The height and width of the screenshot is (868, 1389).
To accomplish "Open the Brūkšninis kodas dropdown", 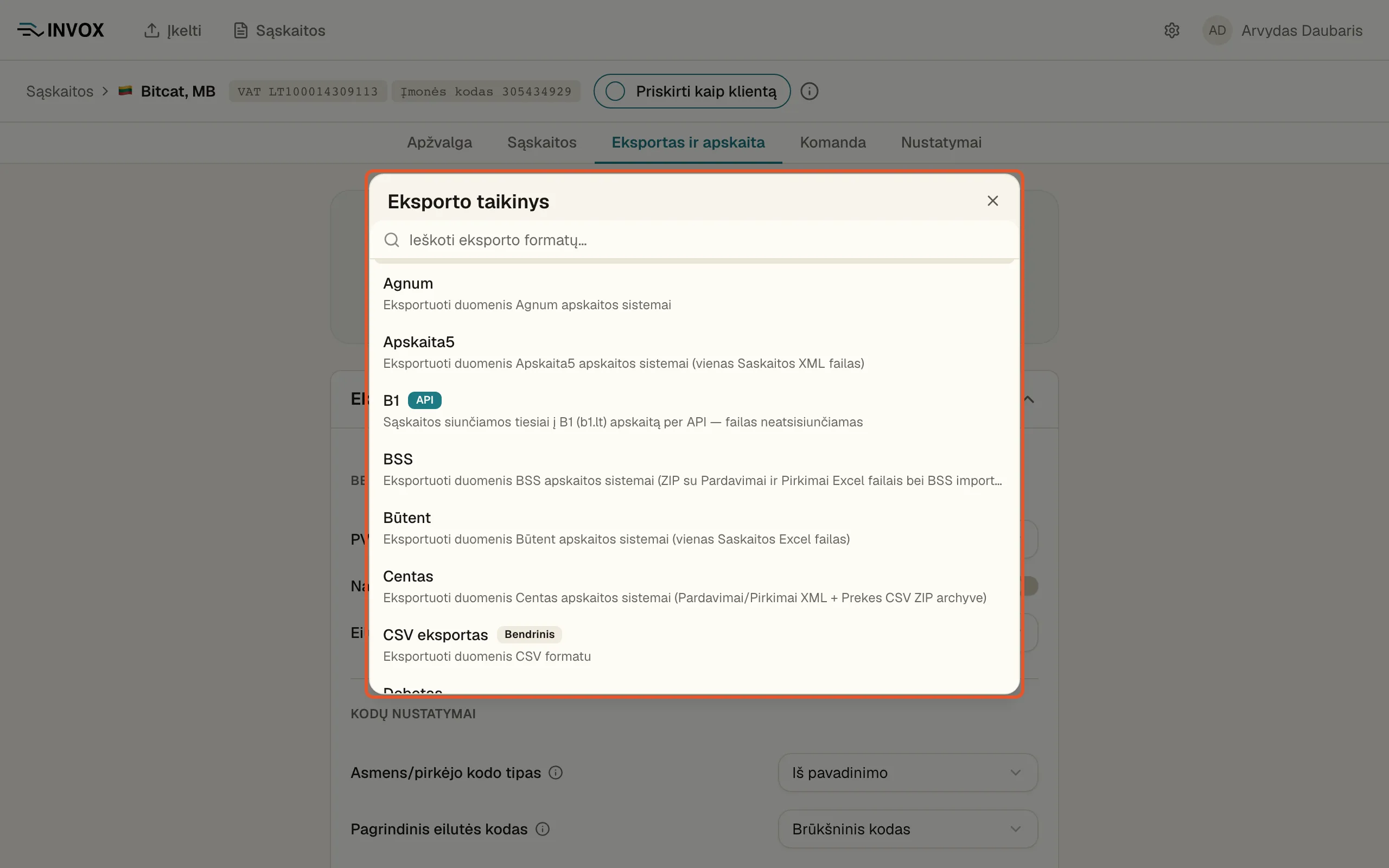I will 908,829.
